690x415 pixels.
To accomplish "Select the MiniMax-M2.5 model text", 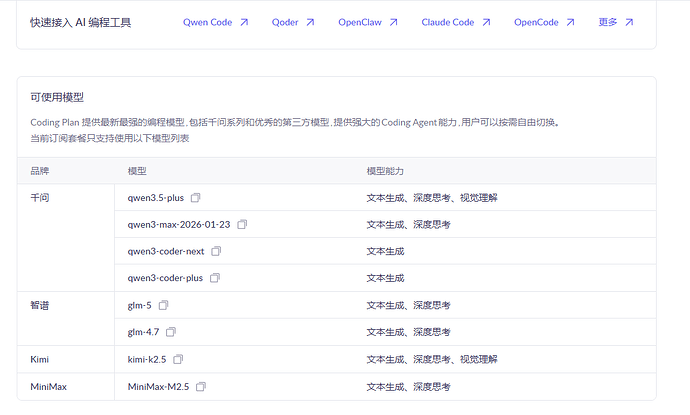I will pos(158,387).
